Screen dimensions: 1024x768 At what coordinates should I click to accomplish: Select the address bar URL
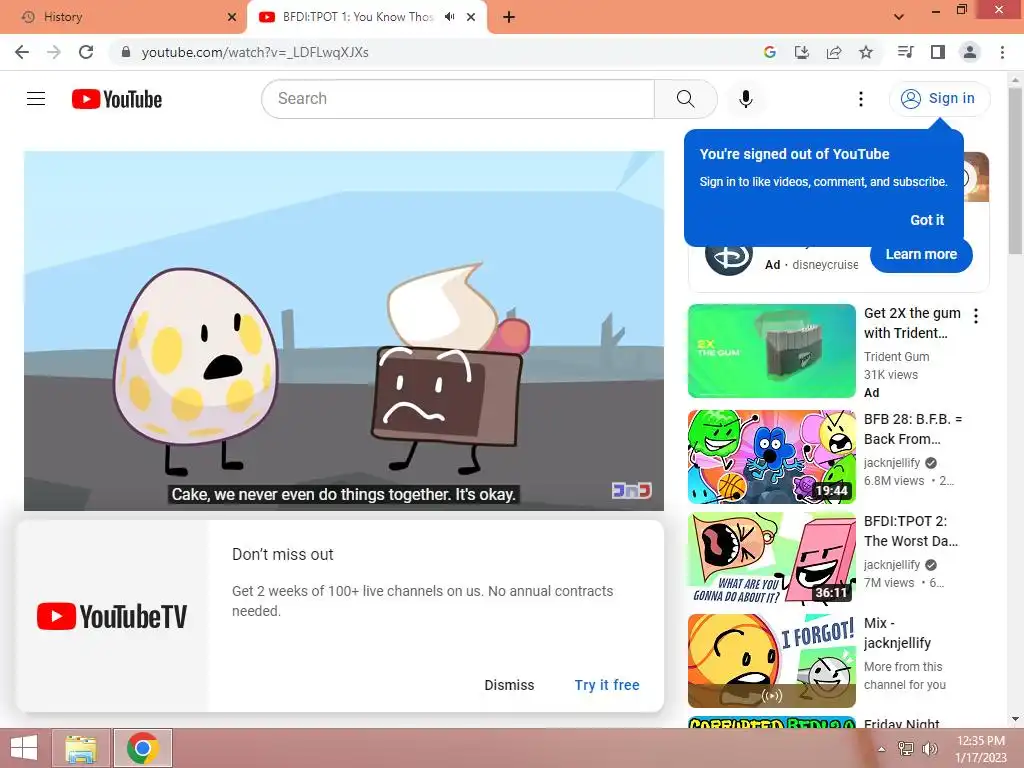tap(255, 52)
